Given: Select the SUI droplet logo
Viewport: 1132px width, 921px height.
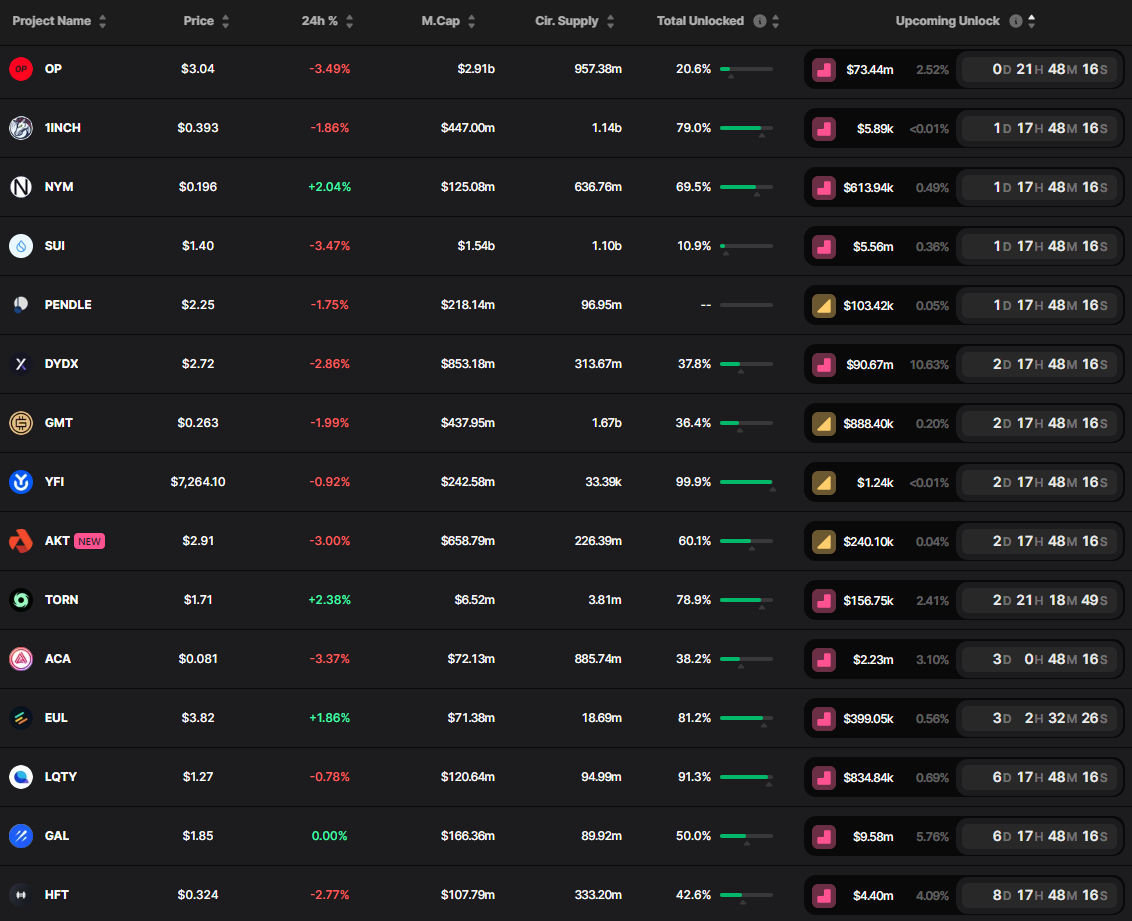Looking at the screenshot, I should point(21,246).
